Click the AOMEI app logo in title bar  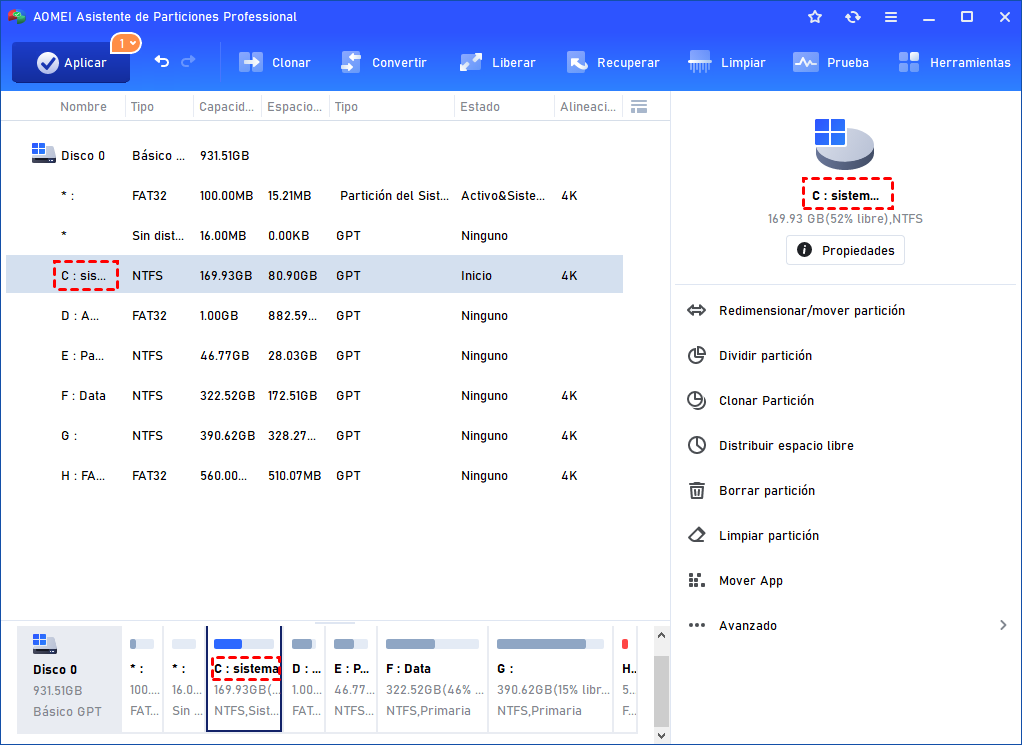[16, 16]
